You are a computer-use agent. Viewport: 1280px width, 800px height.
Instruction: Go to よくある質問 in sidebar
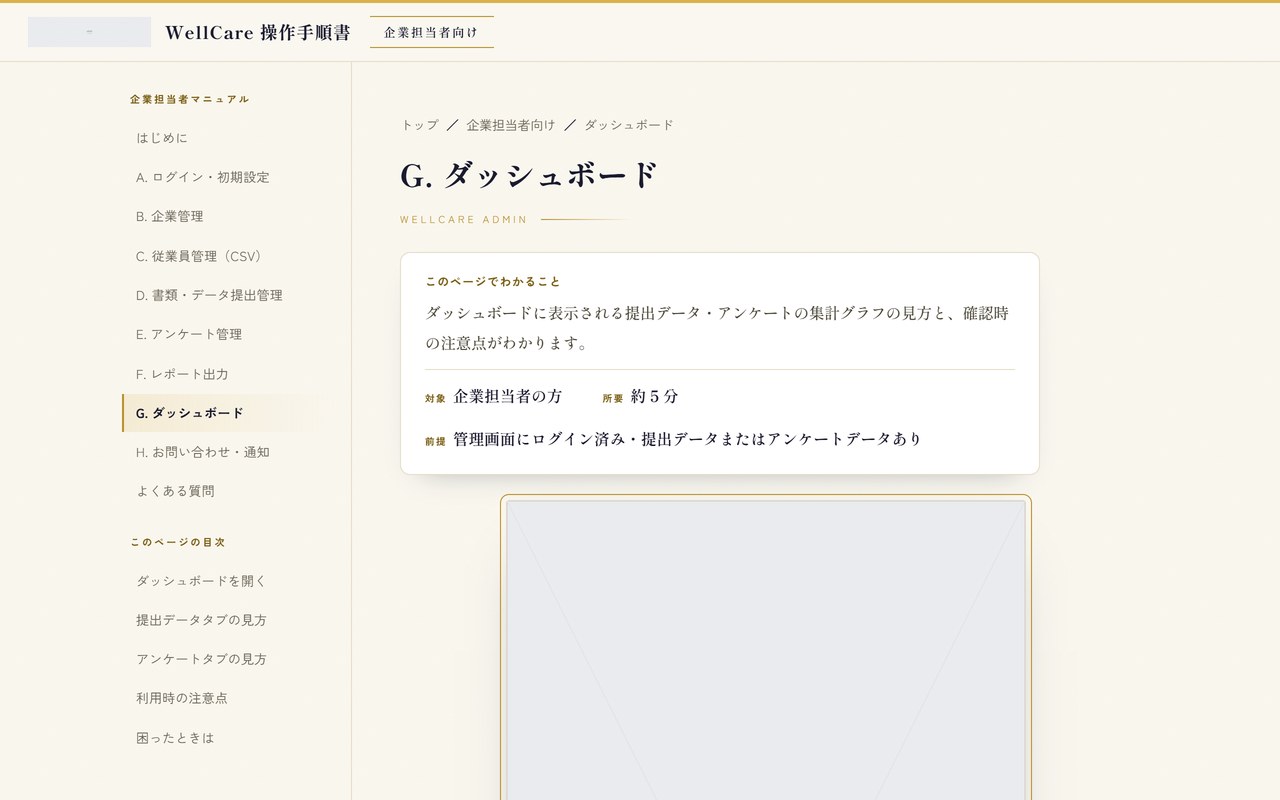tap(221, 491)
